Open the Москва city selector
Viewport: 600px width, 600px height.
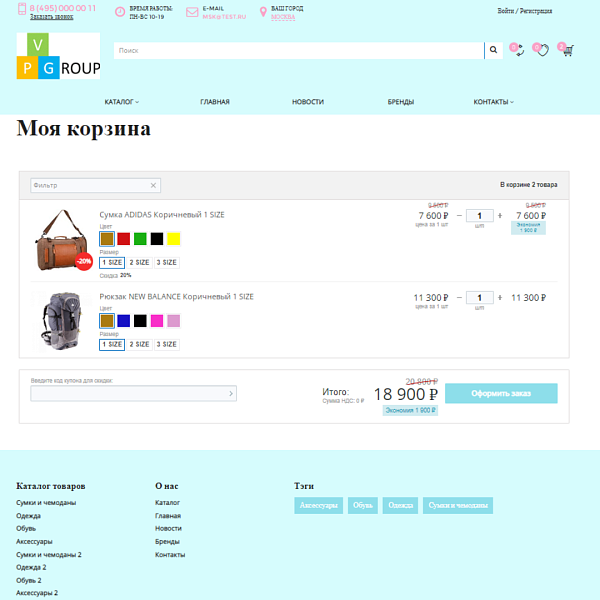tap(283, 18)
